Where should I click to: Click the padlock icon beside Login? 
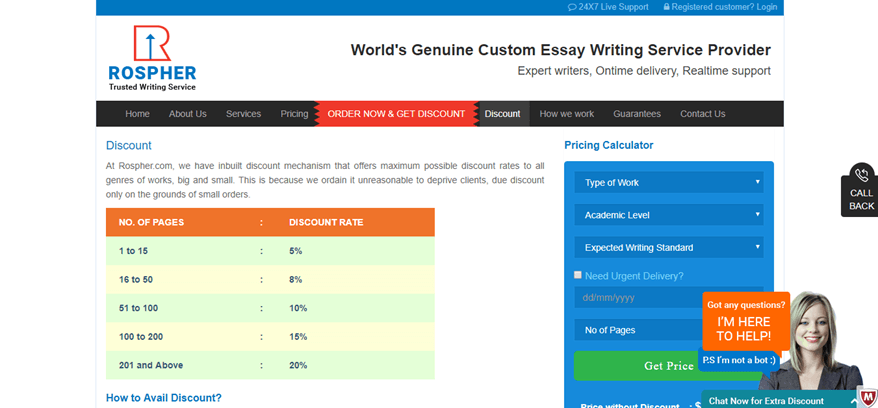pyautogui.click(x=666, y=7)
